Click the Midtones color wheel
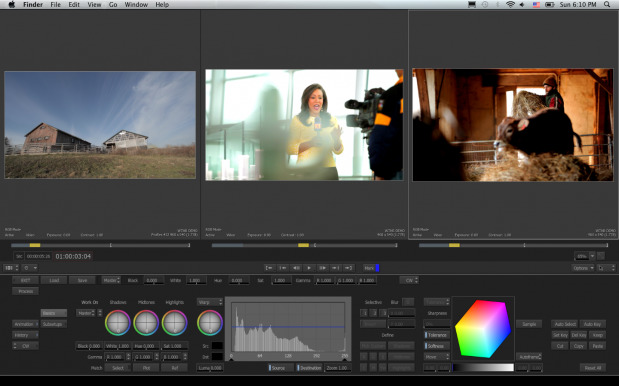The image size is (619, 386). pyautogui.click(x=146, y=322)
